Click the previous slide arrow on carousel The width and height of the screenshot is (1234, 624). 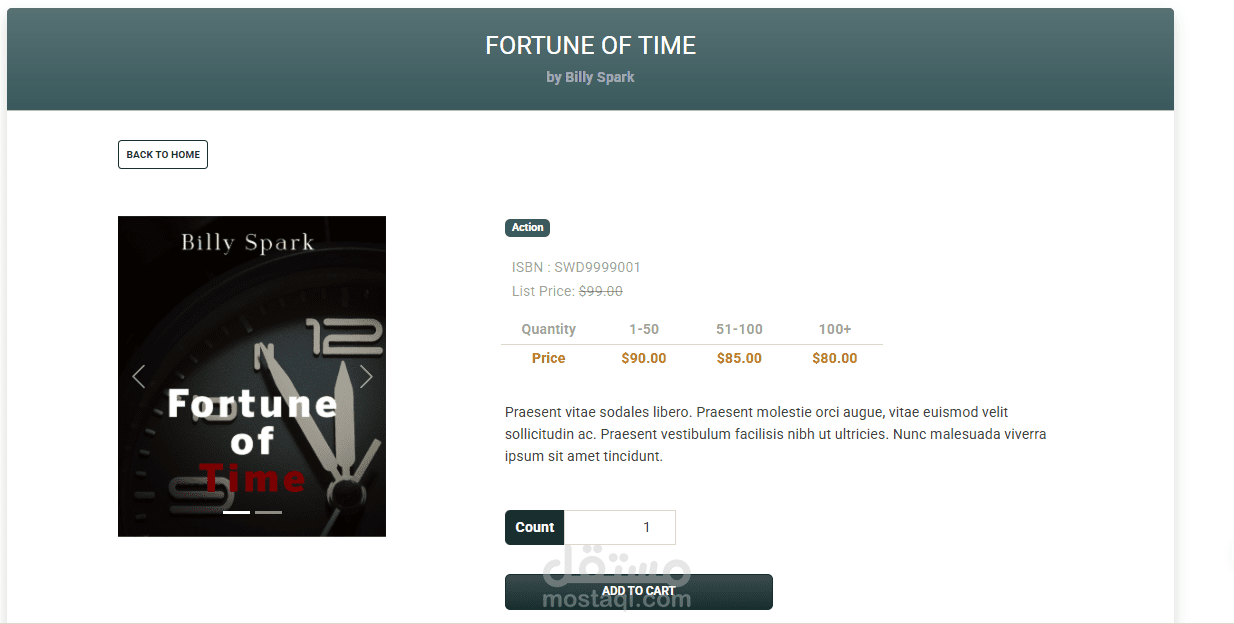pyautogui.click(x=139, y=376)
